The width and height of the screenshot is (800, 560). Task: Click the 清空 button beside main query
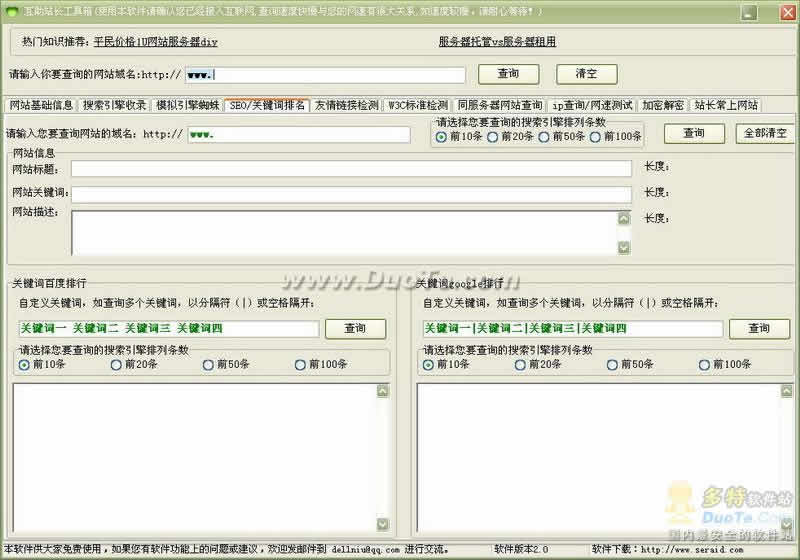tap(587, 74)
